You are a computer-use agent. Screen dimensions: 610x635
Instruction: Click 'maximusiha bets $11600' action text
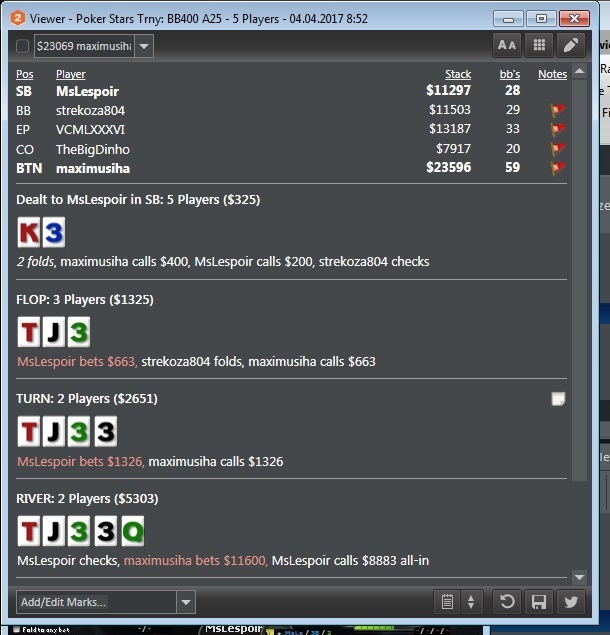tap(195, 560)
